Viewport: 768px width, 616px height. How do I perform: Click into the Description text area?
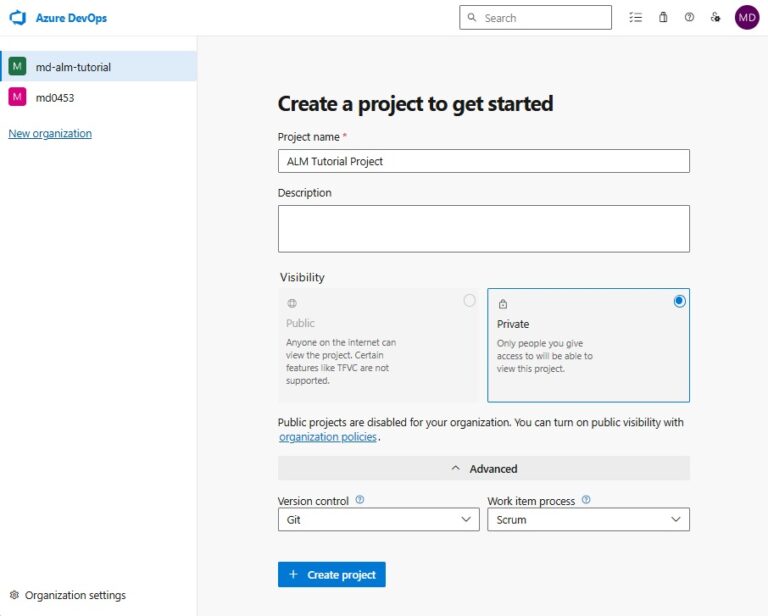click(483, 229)
